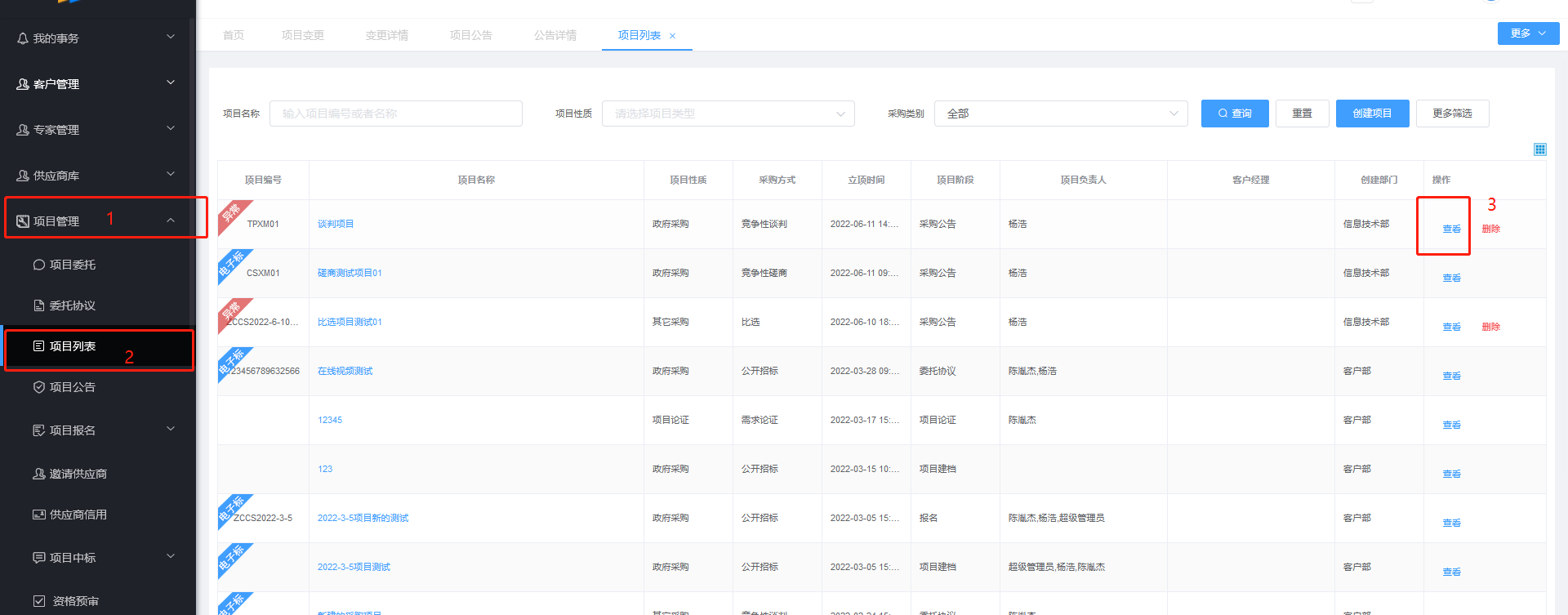Open the 123 project link

coord(325,469)
